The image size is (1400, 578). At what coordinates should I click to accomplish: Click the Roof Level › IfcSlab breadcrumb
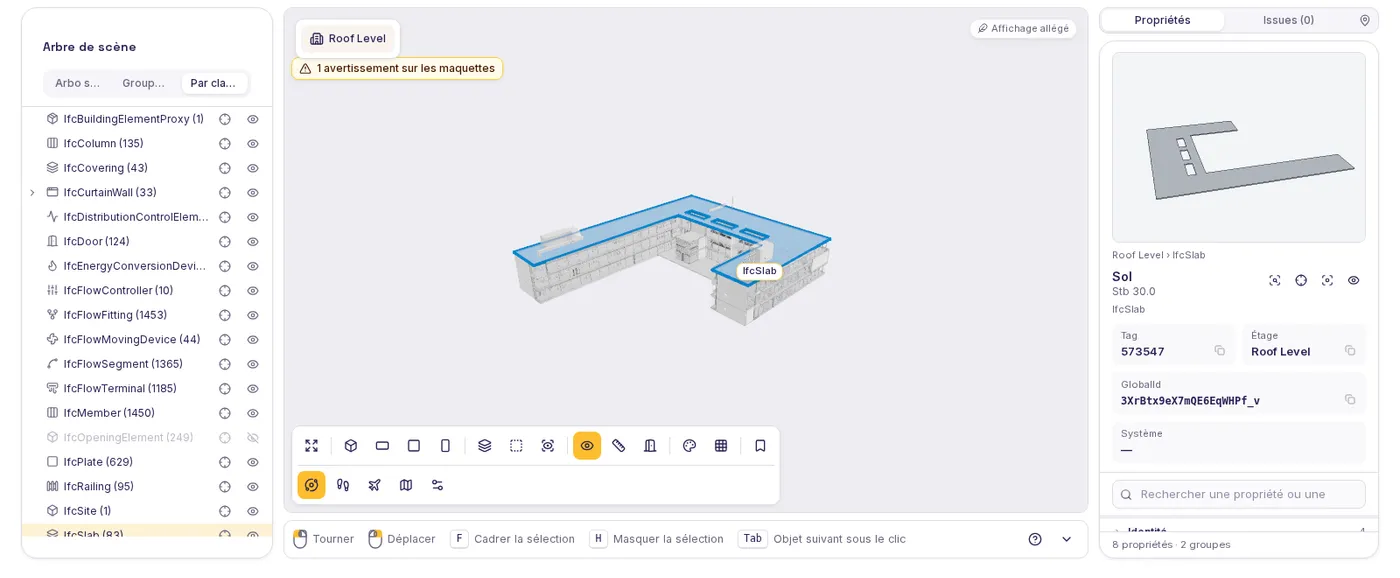point(1159,255)
